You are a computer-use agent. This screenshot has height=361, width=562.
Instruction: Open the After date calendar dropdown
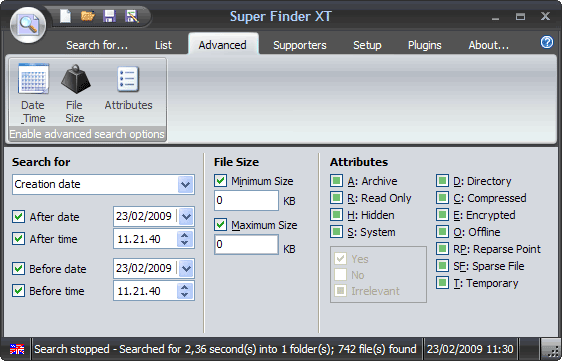[186, 217]
